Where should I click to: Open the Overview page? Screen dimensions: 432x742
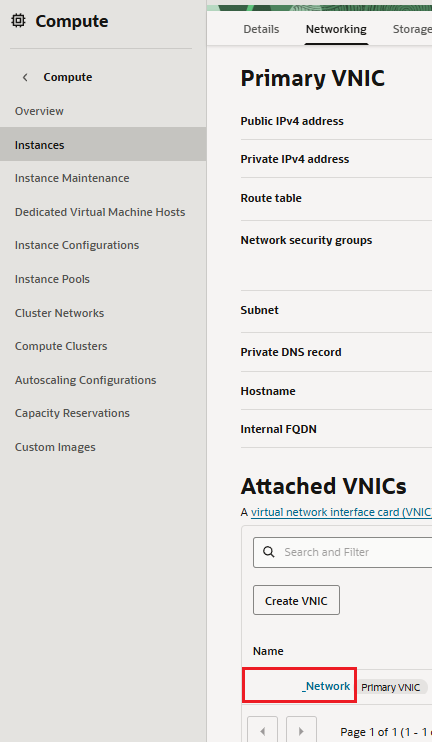click(x=39, y=111)
